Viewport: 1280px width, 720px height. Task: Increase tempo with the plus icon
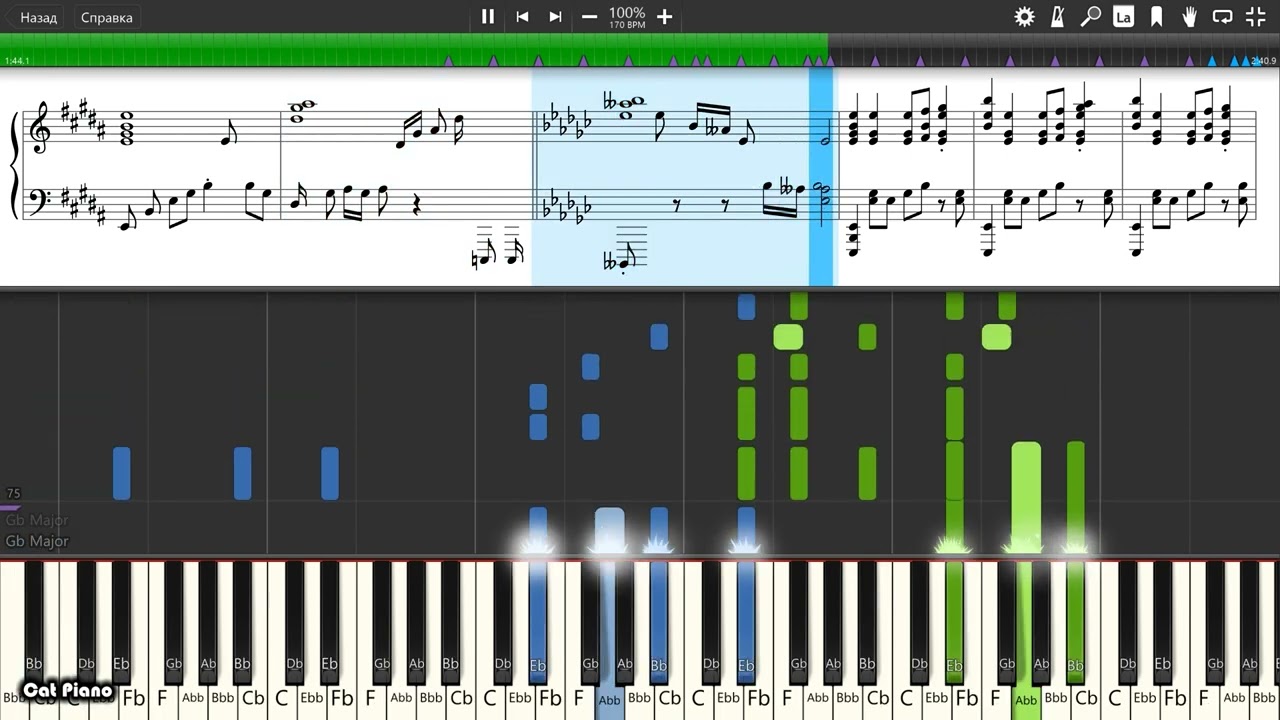664,16
